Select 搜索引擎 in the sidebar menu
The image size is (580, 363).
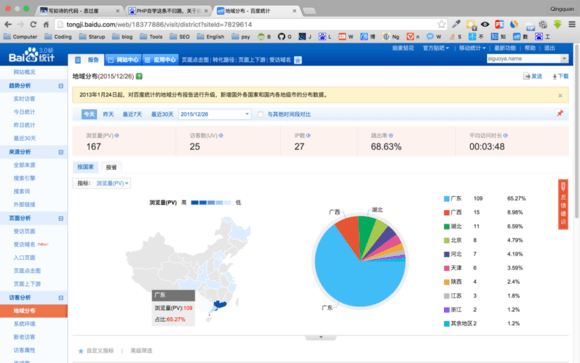tap(24, 178)
